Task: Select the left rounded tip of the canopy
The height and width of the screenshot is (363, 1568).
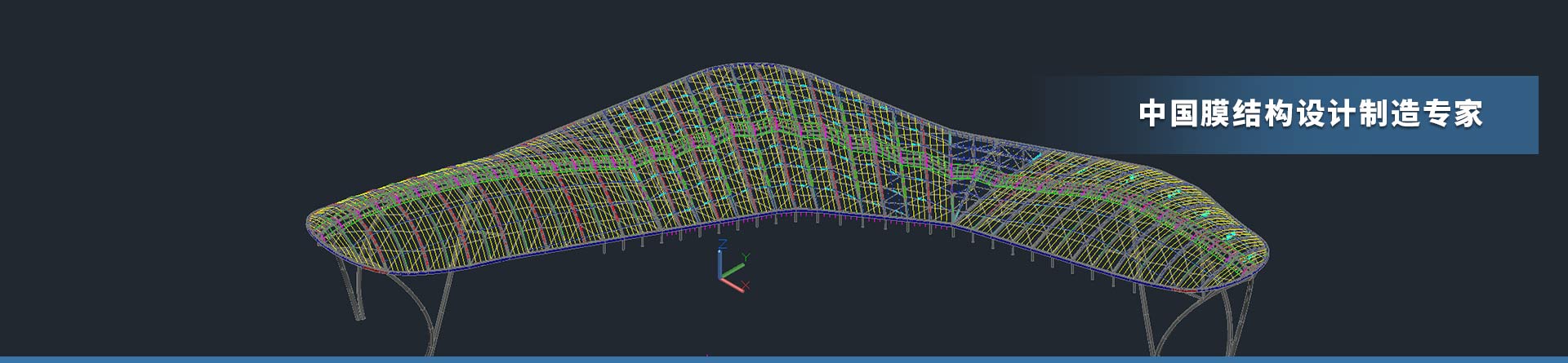Action: click(313, 220)
